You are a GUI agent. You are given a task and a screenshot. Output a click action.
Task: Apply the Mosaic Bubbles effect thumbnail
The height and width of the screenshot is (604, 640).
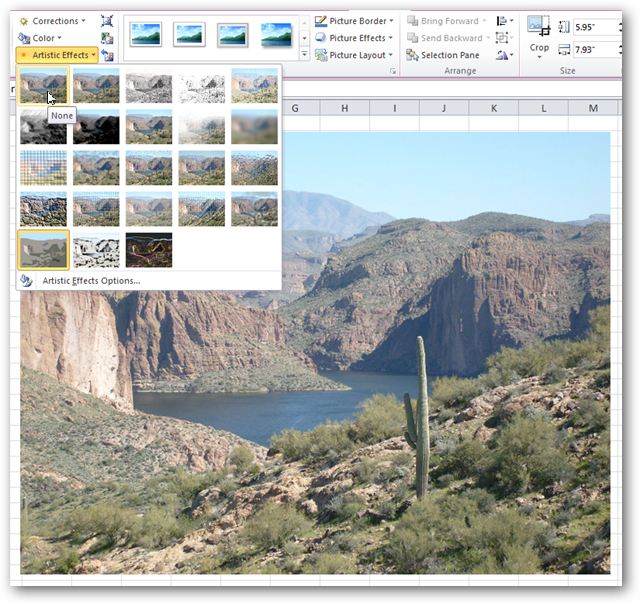coord(202,168)
